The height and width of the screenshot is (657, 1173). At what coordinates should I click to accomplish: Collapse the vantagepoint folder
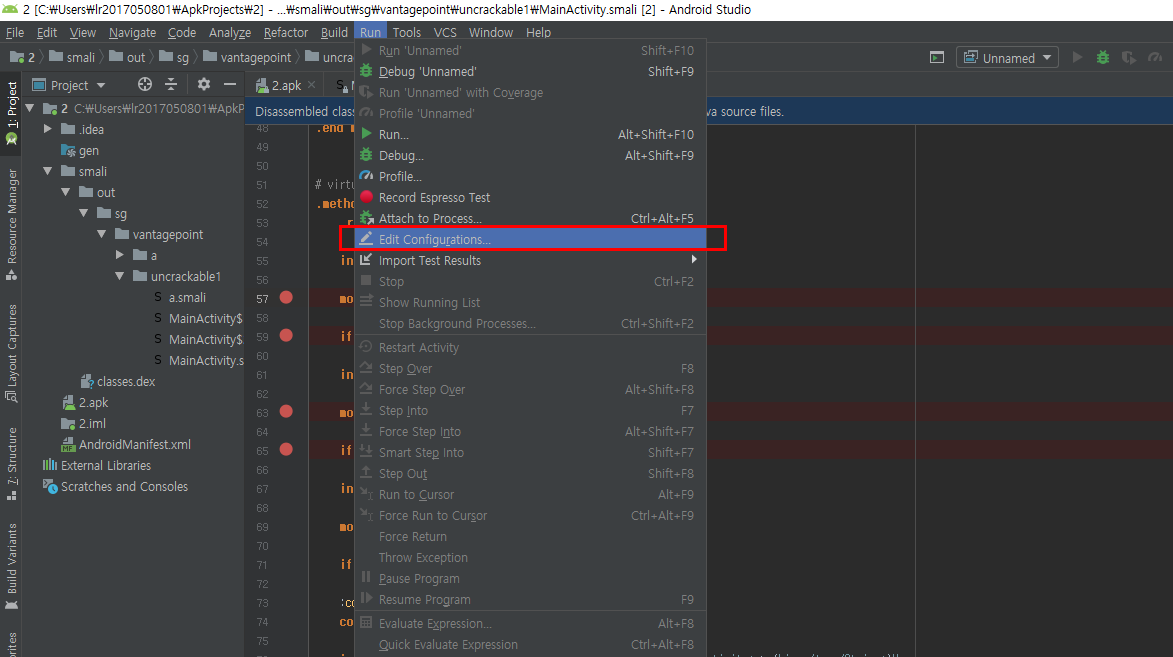pyautogui.click(x=102, y=234)
